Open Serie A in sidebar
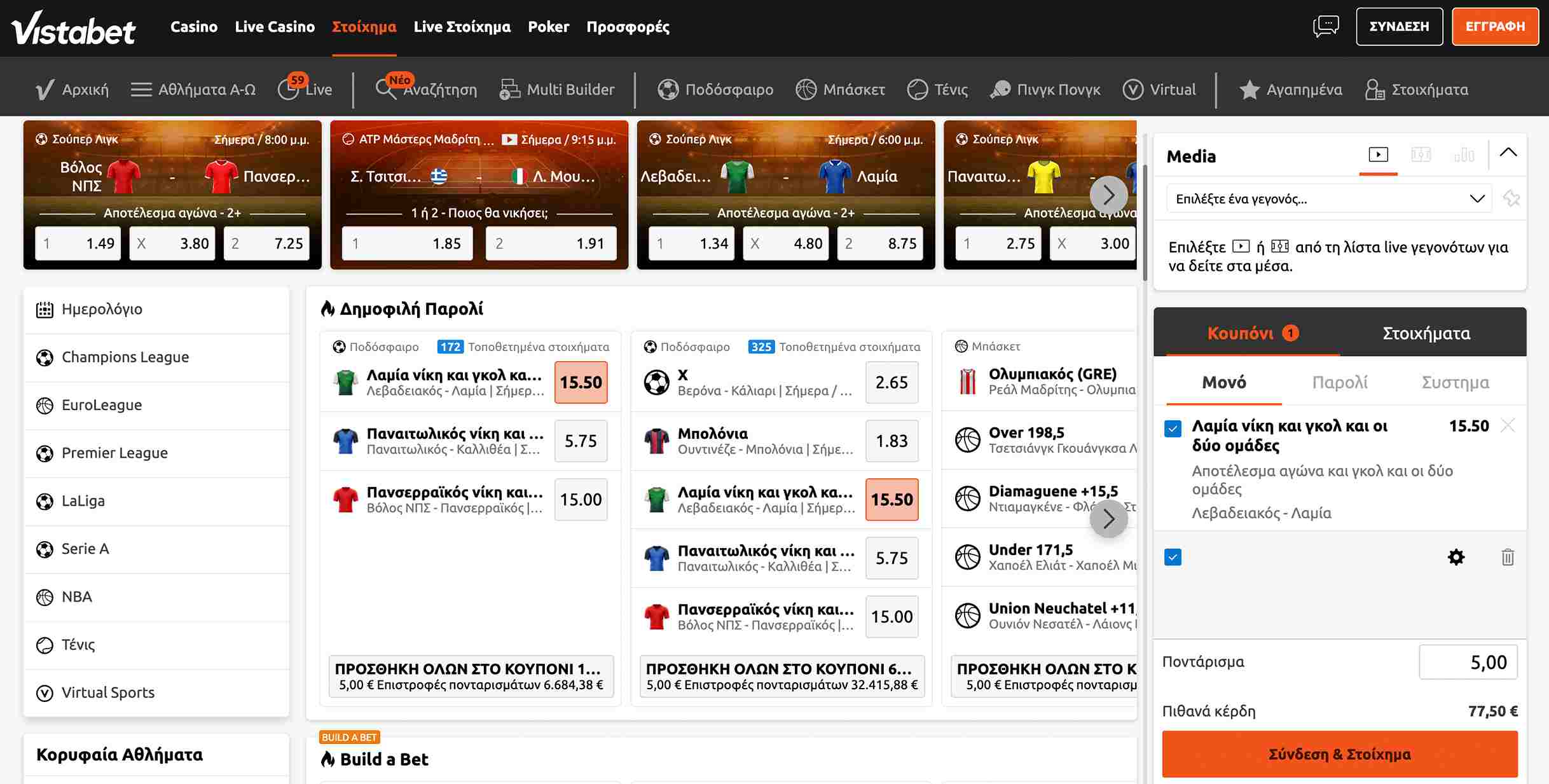 (156, 549)
